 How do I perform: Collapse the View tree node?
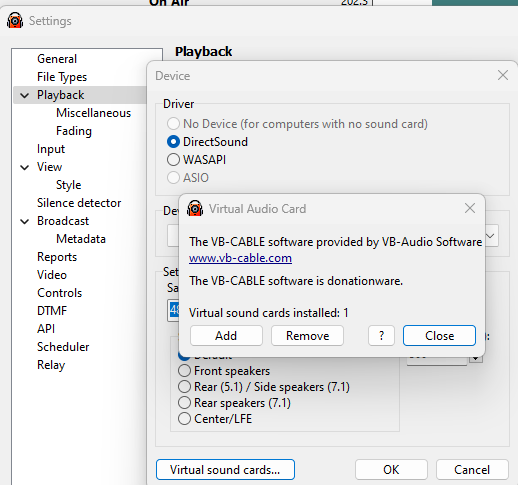pos(25,167)
